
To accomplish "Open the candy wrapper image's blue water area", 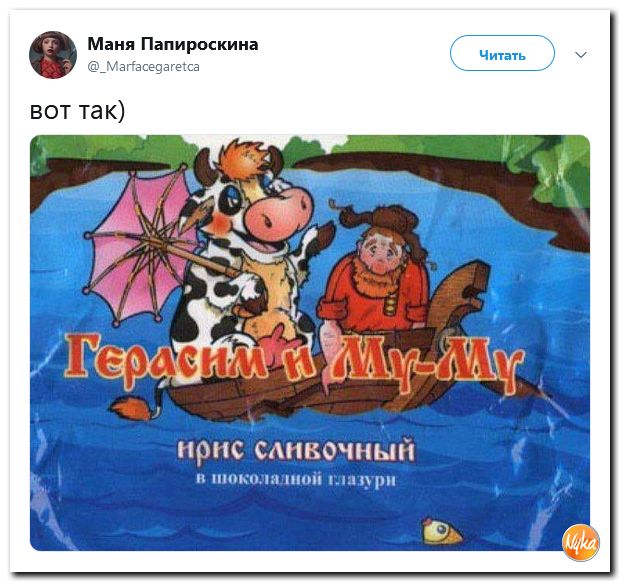I will tap(309, 503).
